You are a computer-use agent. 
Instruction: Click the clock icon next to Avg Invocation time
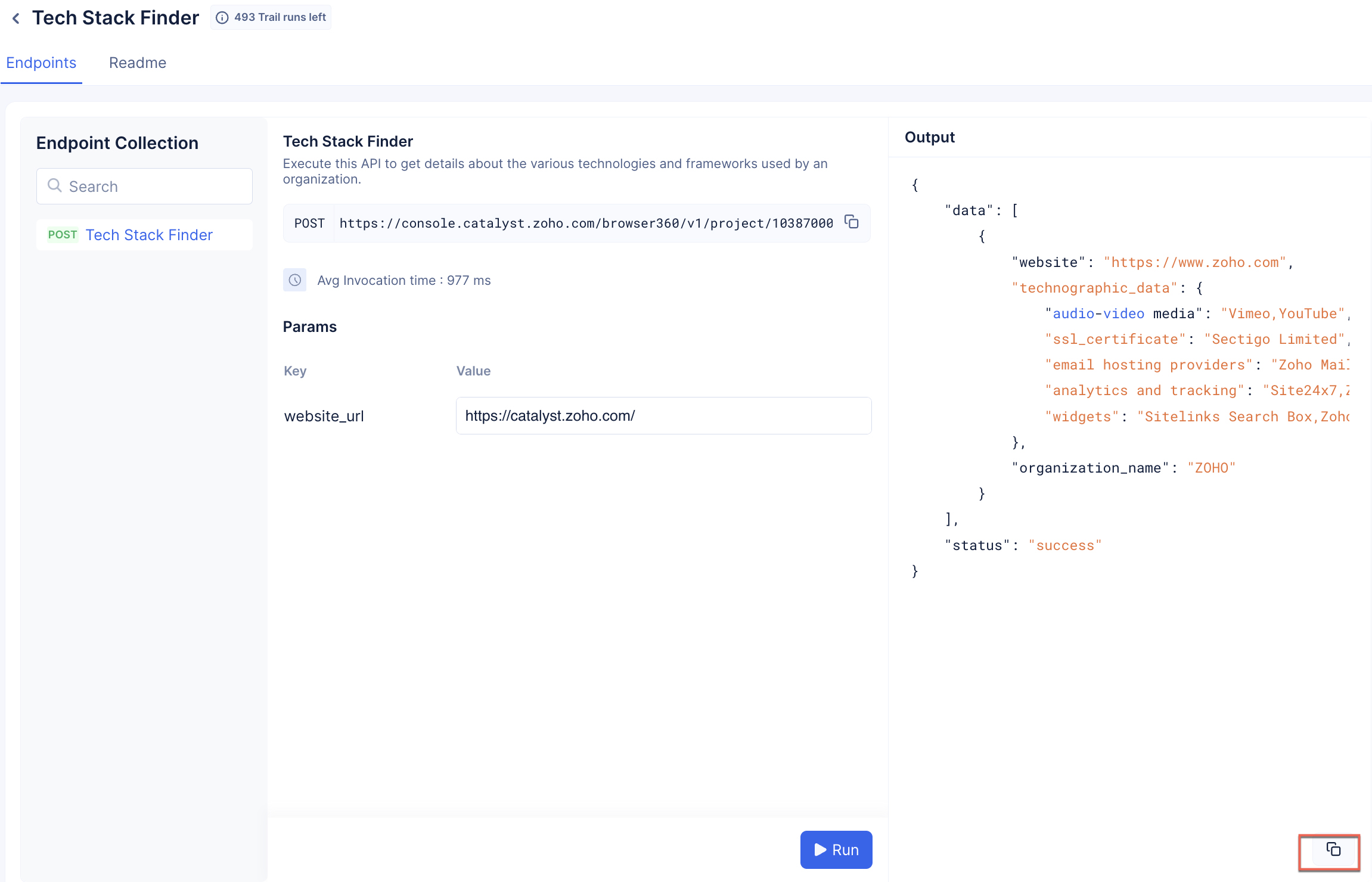click(x=295, y=280)
